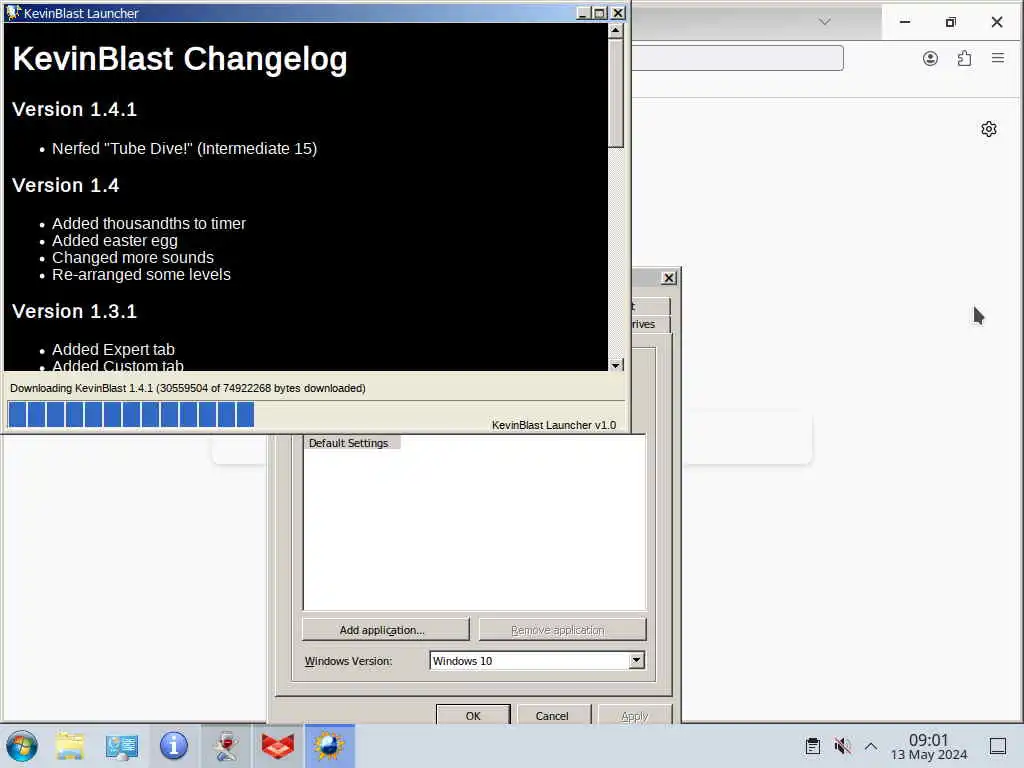1024x768 pixels.
Task: Restore the browser window size
Action: pos(951,22)
